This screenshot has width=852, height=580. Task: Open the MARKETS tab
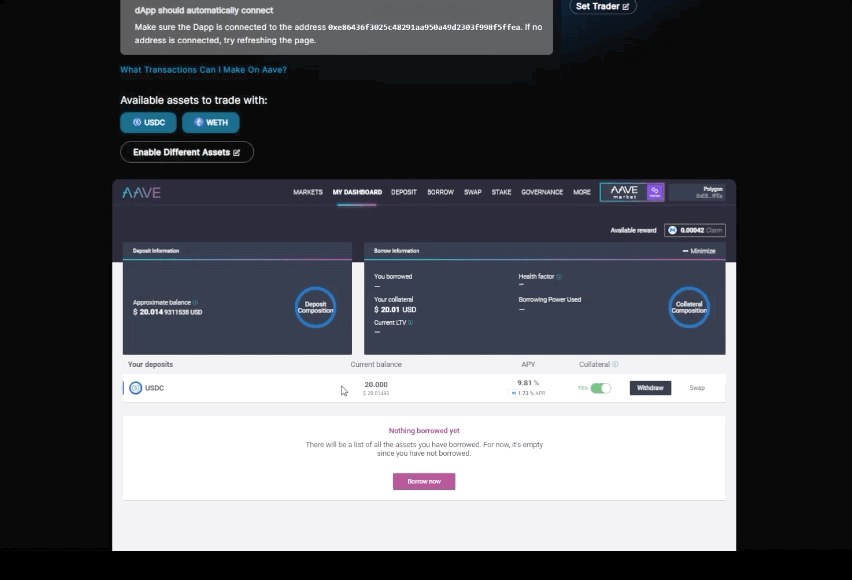(308, 192)
